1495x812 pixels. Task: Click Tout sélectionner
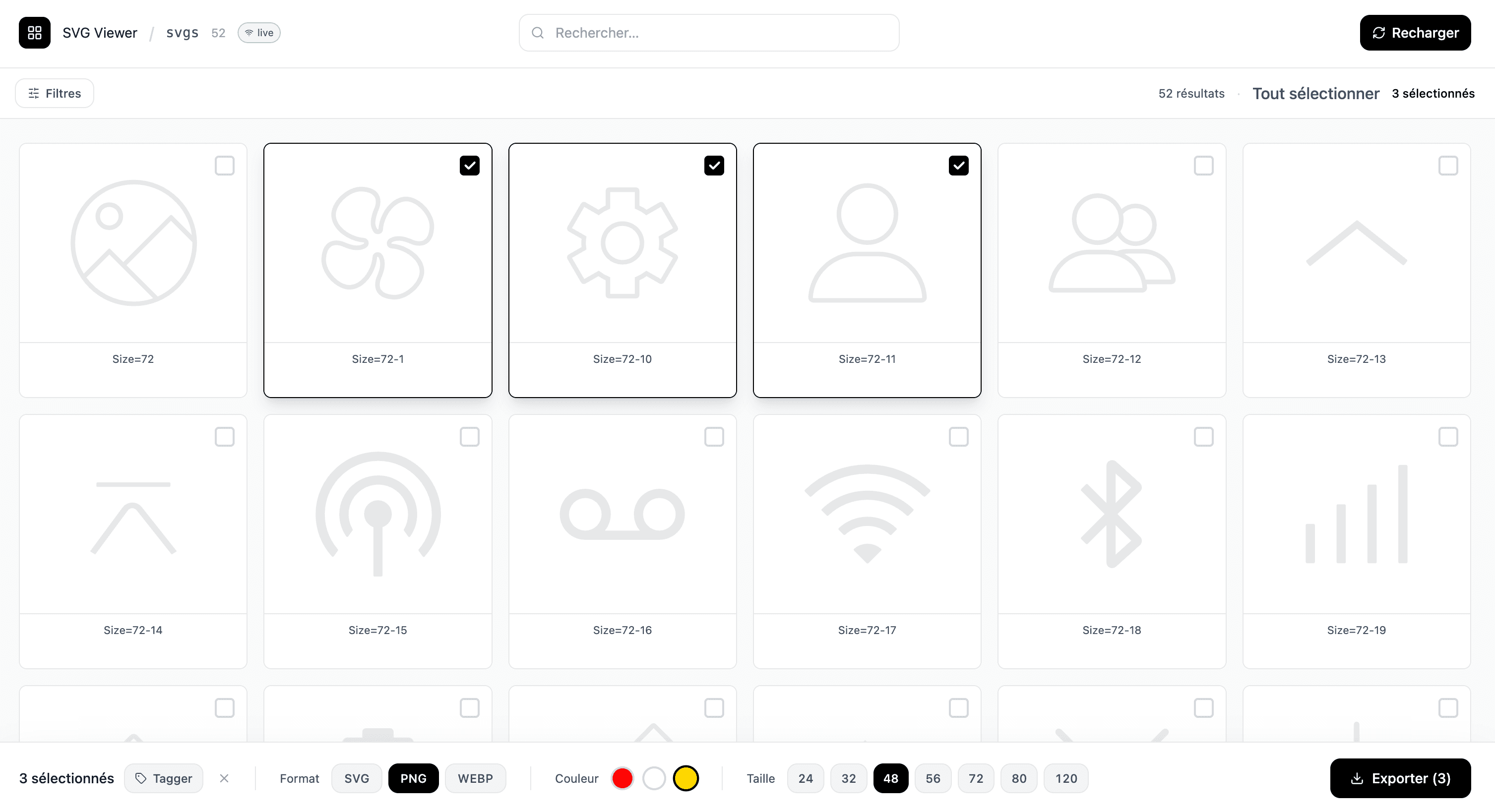tap(1315, 93)
